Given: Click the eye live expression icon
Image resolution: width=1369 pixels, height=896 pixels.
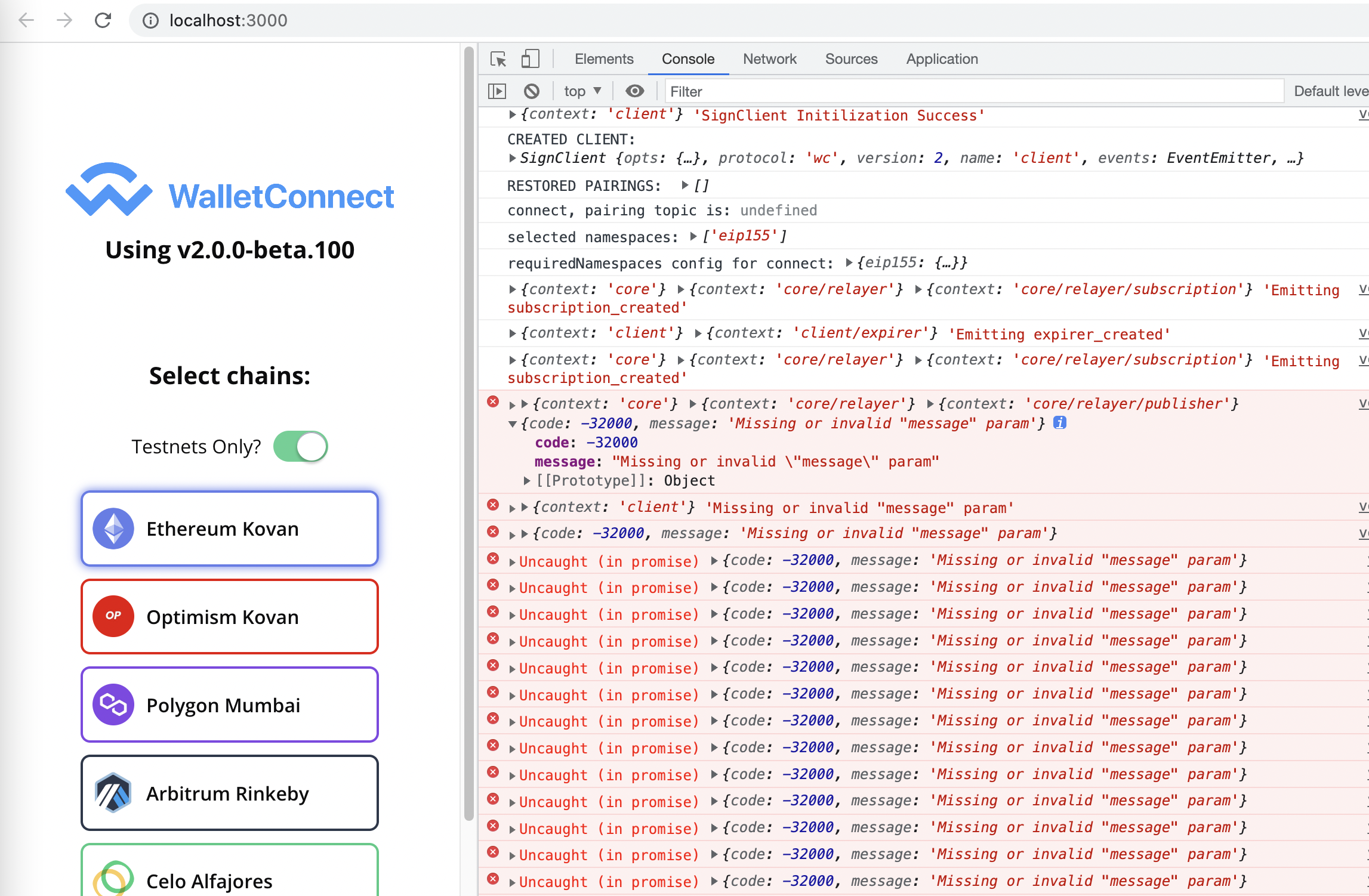Looking at the screenshot, I should pos(634,91).
